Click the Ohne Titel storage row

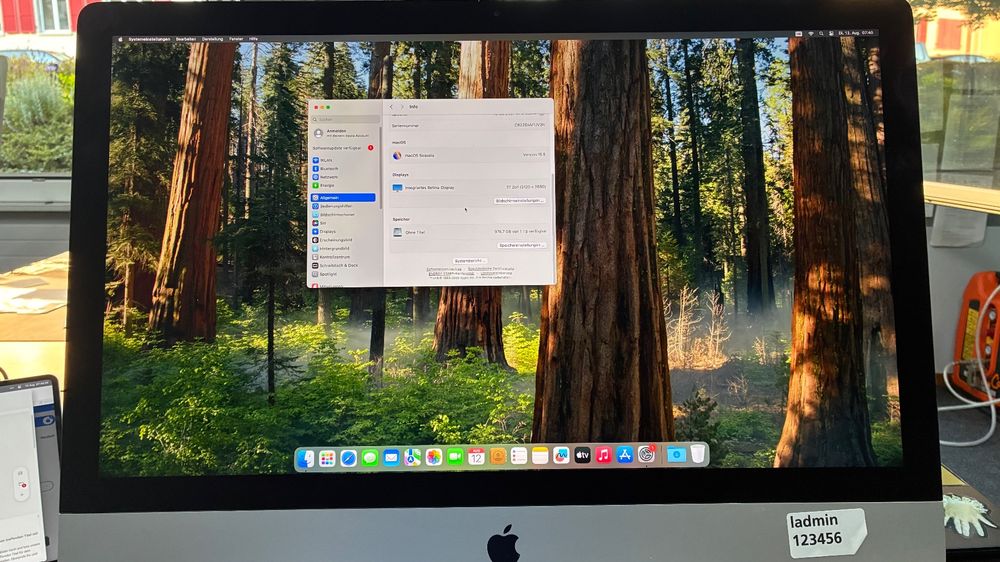click(x=469, y=232)
